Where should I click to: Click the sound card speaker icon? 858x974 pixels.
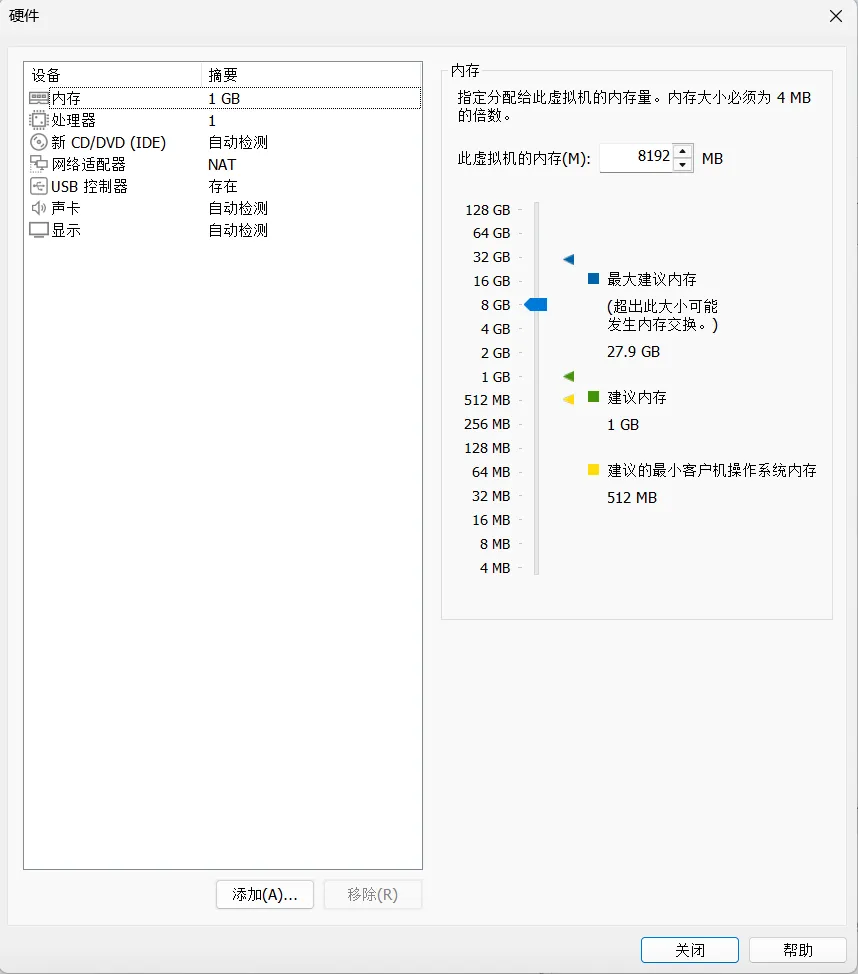pos(39,208)
